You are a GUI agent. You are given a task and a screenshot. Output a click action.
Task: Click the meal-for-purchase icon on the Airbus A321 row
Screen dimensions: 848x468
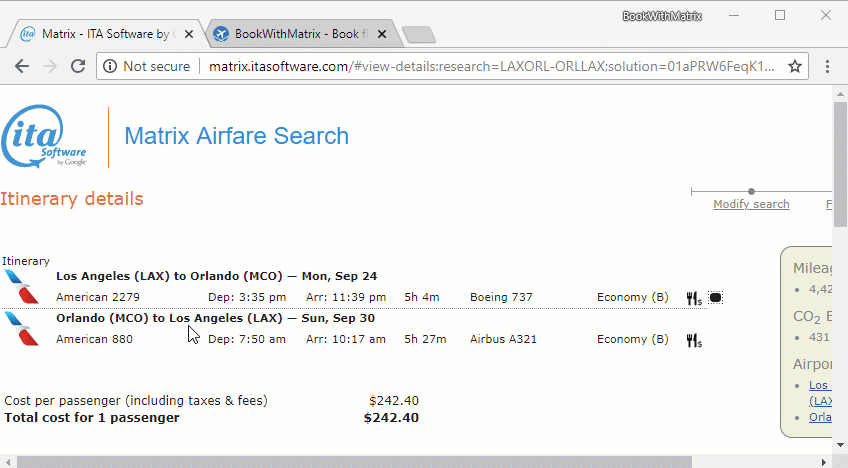693,340
